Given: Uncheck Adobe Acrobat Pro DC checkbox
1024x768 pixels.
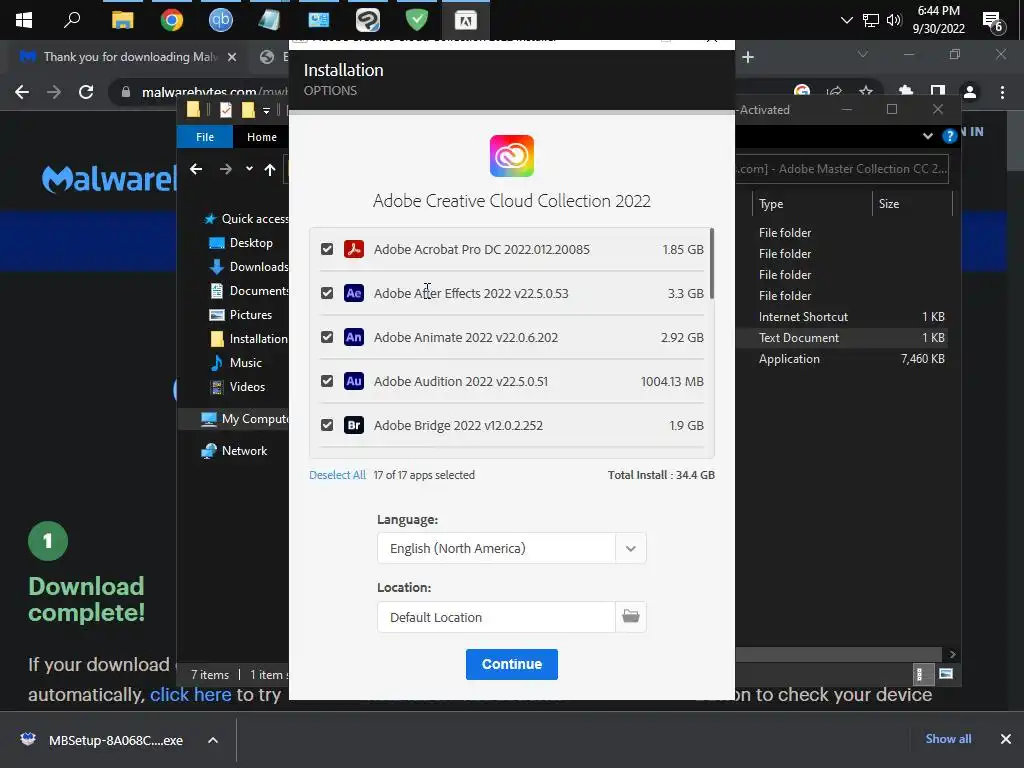Looking at the screenshot, I should coord(327,249).
